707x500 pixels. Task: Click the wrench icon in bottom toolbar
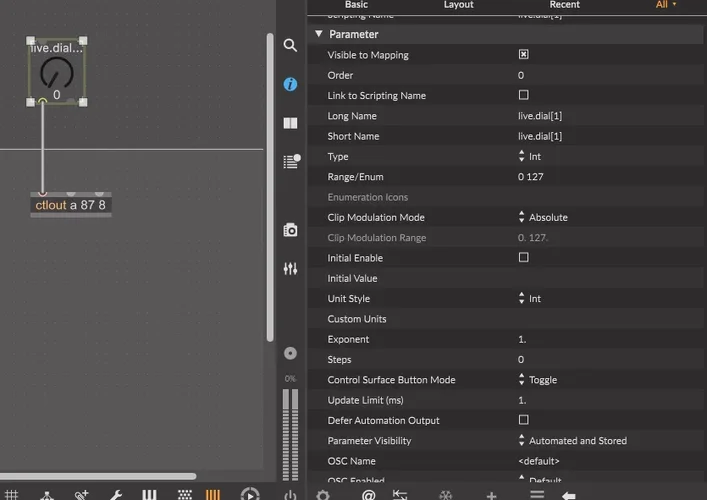115,494
